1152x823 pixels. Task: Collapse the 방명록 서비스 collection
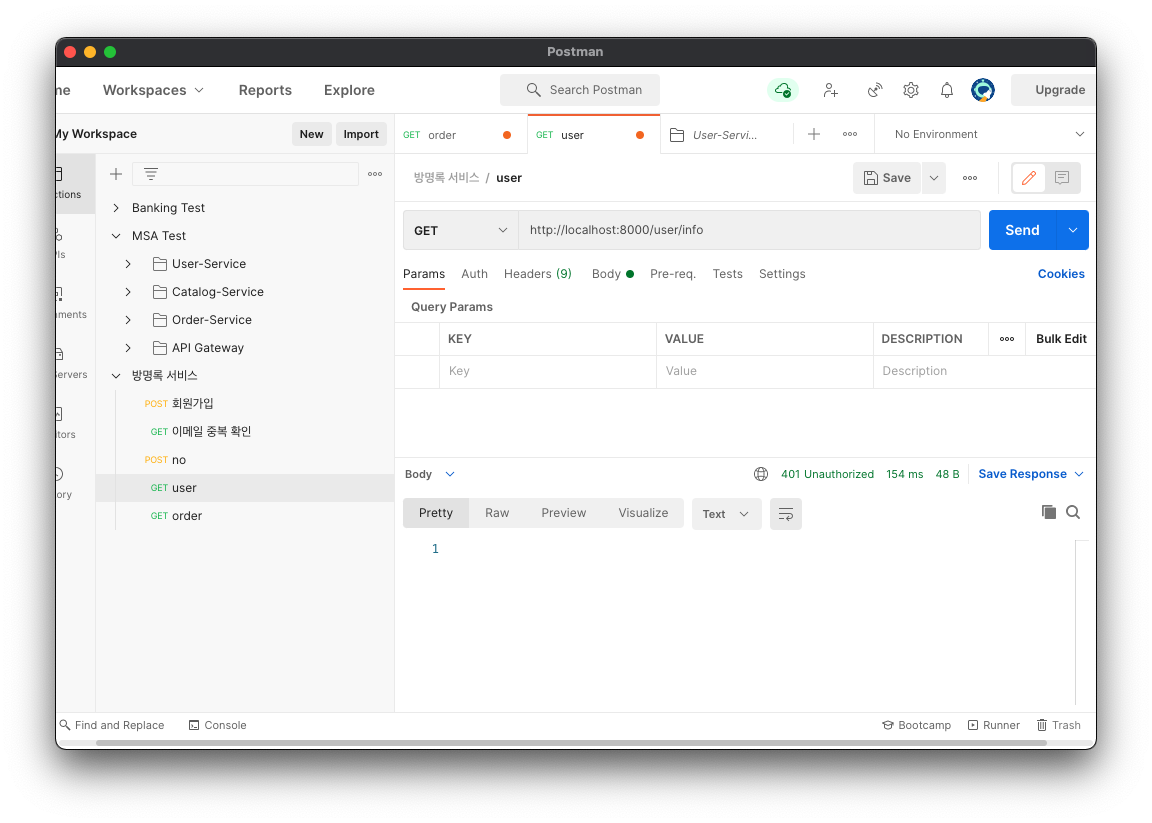coord(115,375)
